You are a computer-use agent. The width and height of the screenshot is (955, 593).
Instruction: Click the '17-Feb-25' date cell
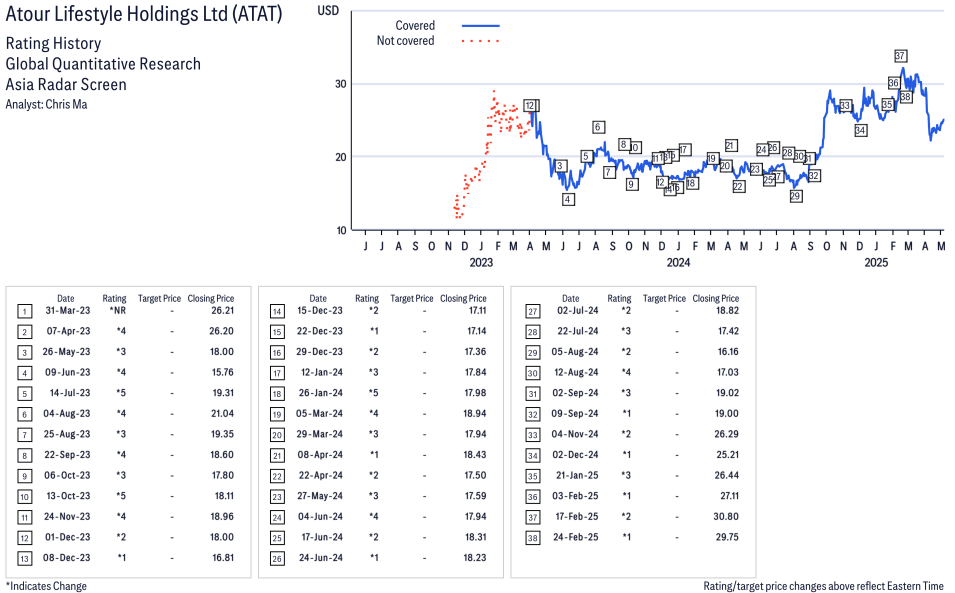click(x=576, y=517)
